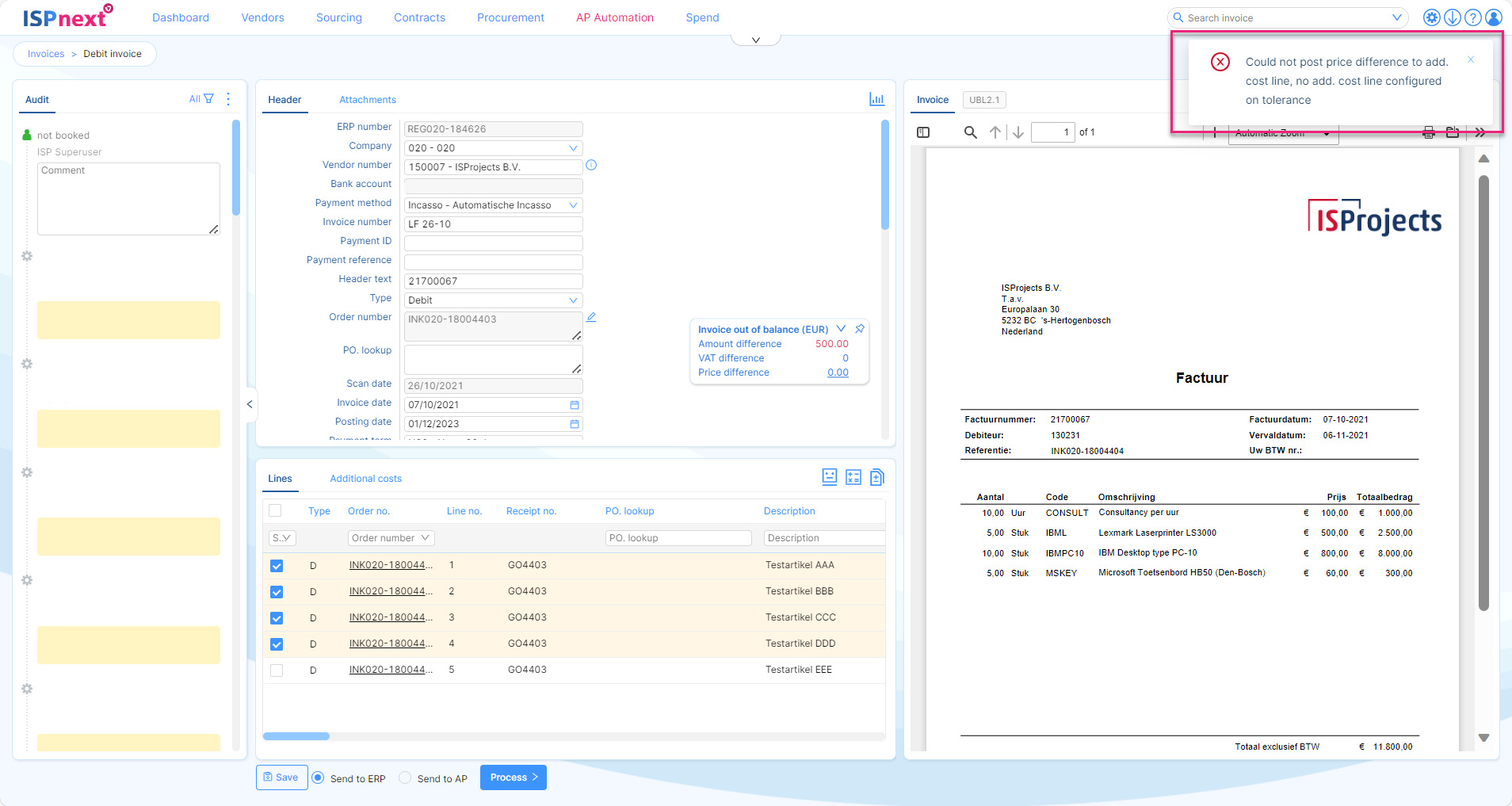Open the Audit filter funnel icon

pos(209,99)
